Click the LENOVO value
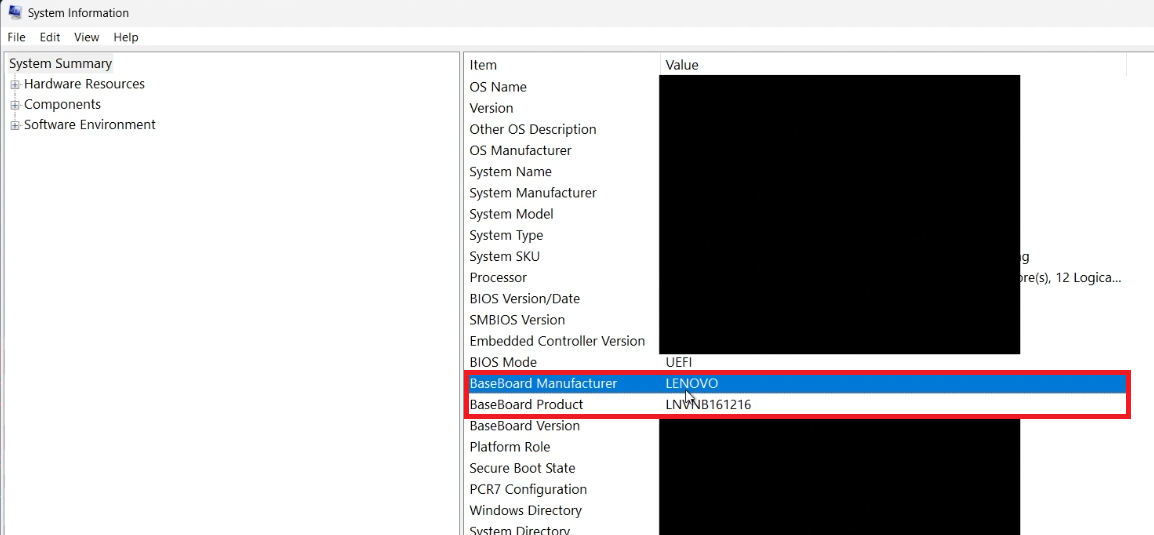 [692, 383]
